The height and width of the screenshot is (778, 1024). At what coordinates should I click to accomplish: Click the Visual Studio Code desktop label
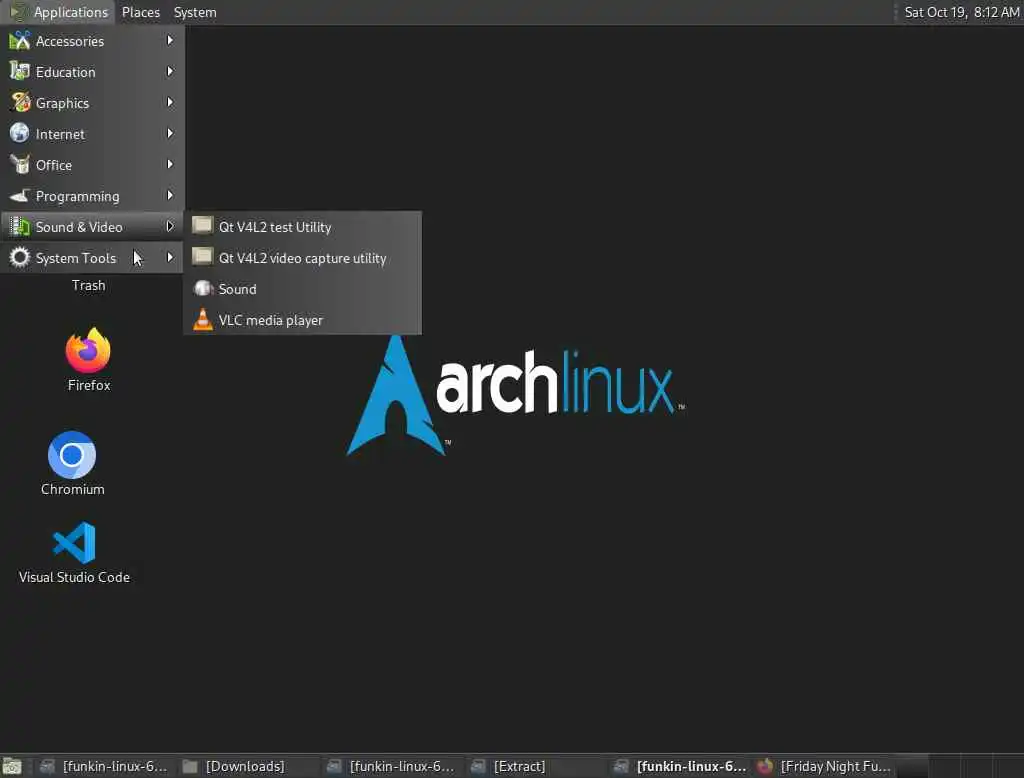74,577
